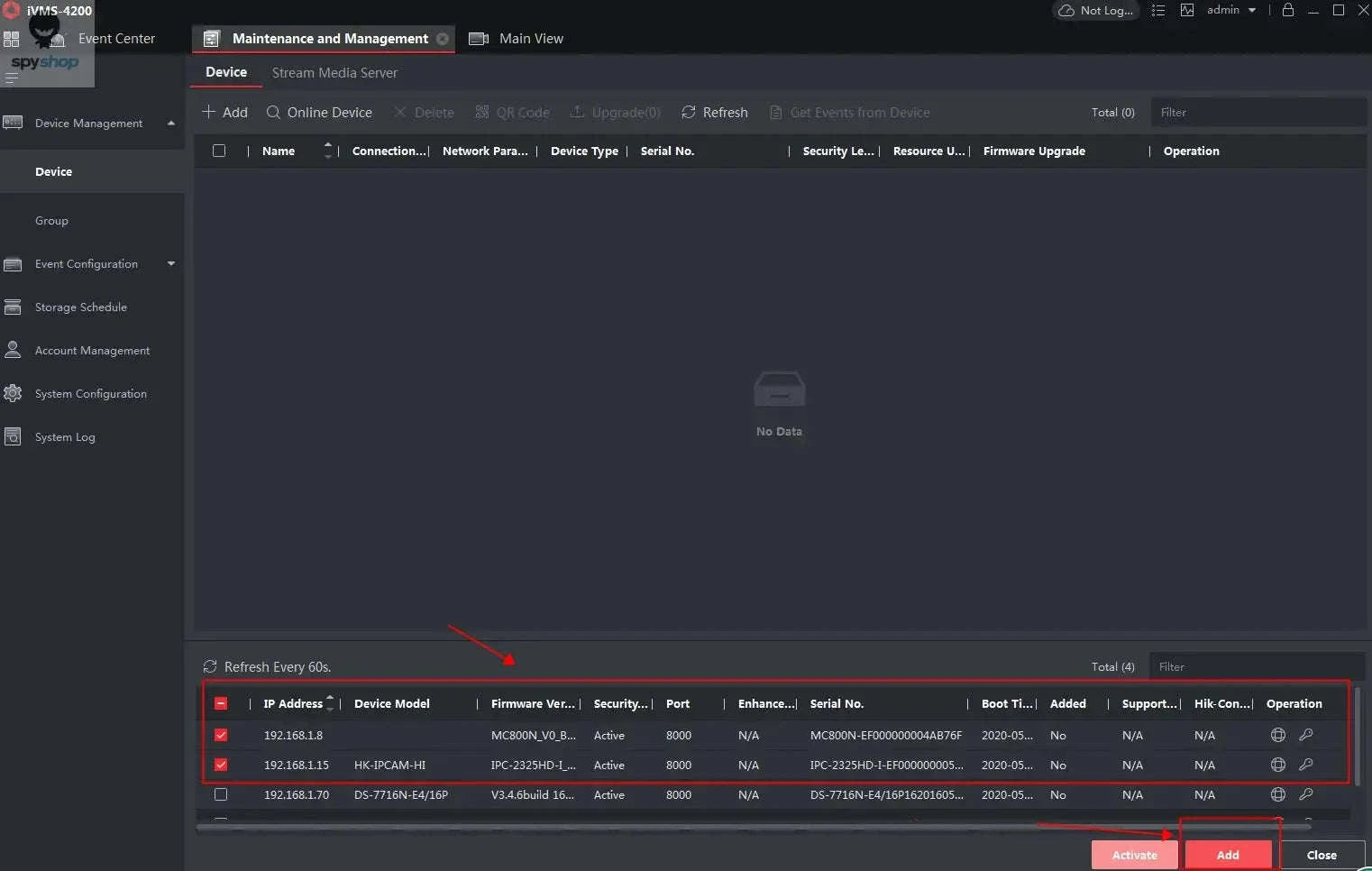Click the lock screen padlock icon
The image size is (1372, 871).
tap(1287, 10)
